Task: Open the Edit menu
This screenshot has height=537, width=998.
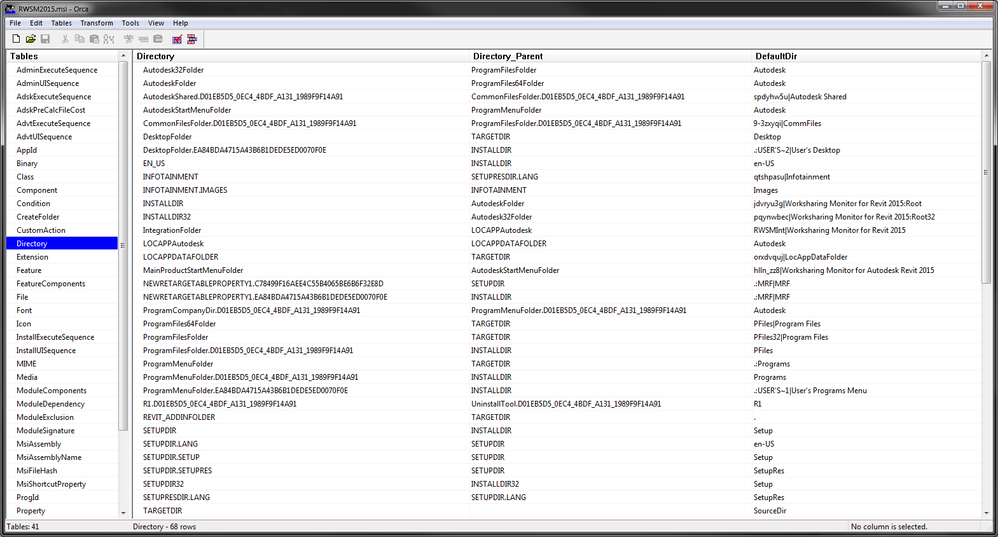Action: pyautogui.click(x=36, y=23)
